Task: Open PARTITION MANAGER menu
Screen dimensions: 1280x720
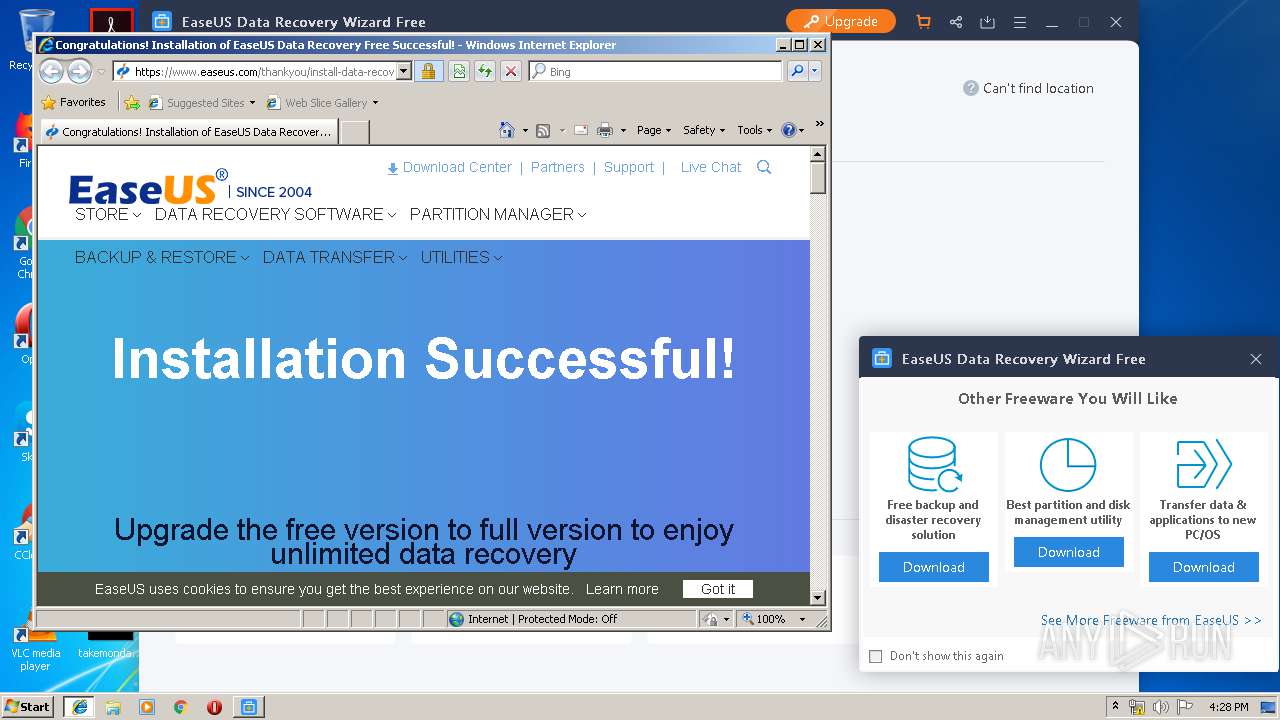Action: 498,214
